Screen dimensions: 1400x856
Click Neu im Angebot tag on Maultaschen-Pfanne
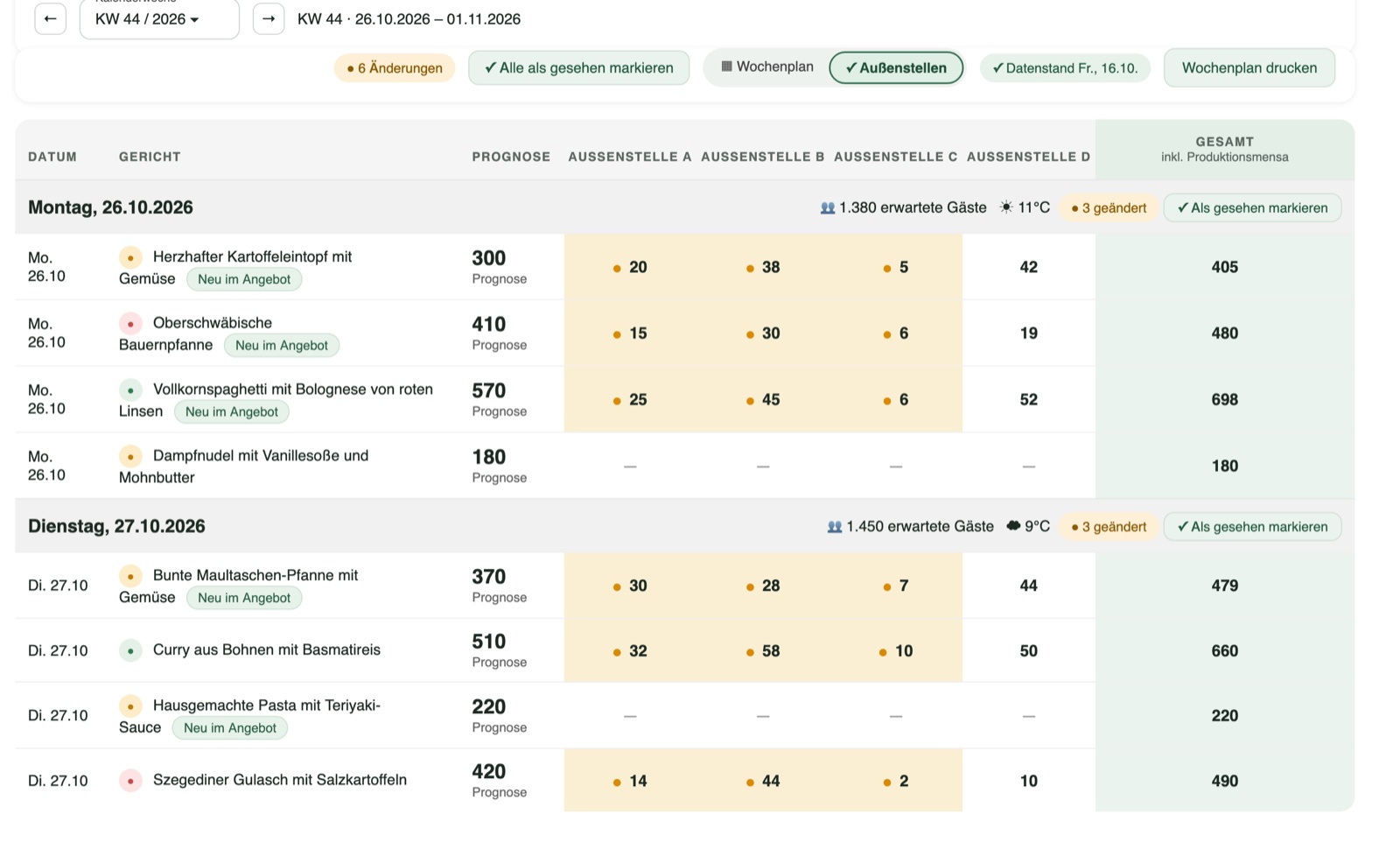tap(244, 598)
